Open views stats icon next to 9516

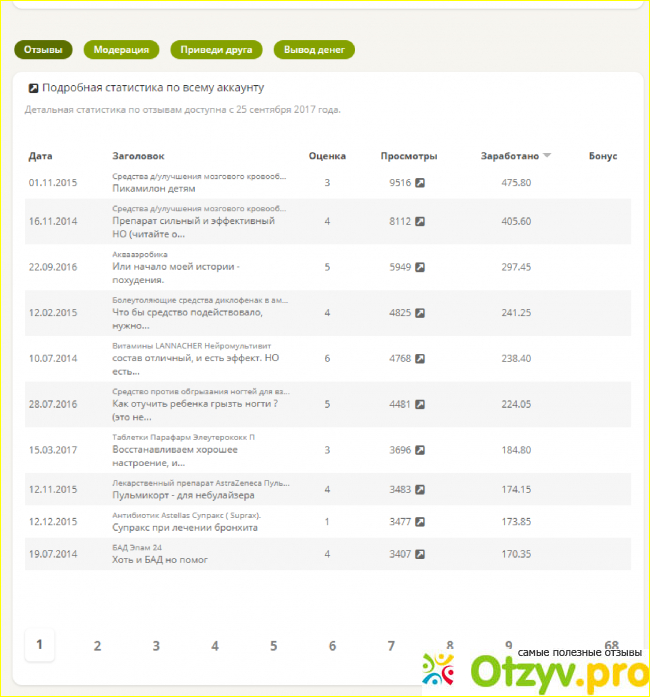pos(420,183)
